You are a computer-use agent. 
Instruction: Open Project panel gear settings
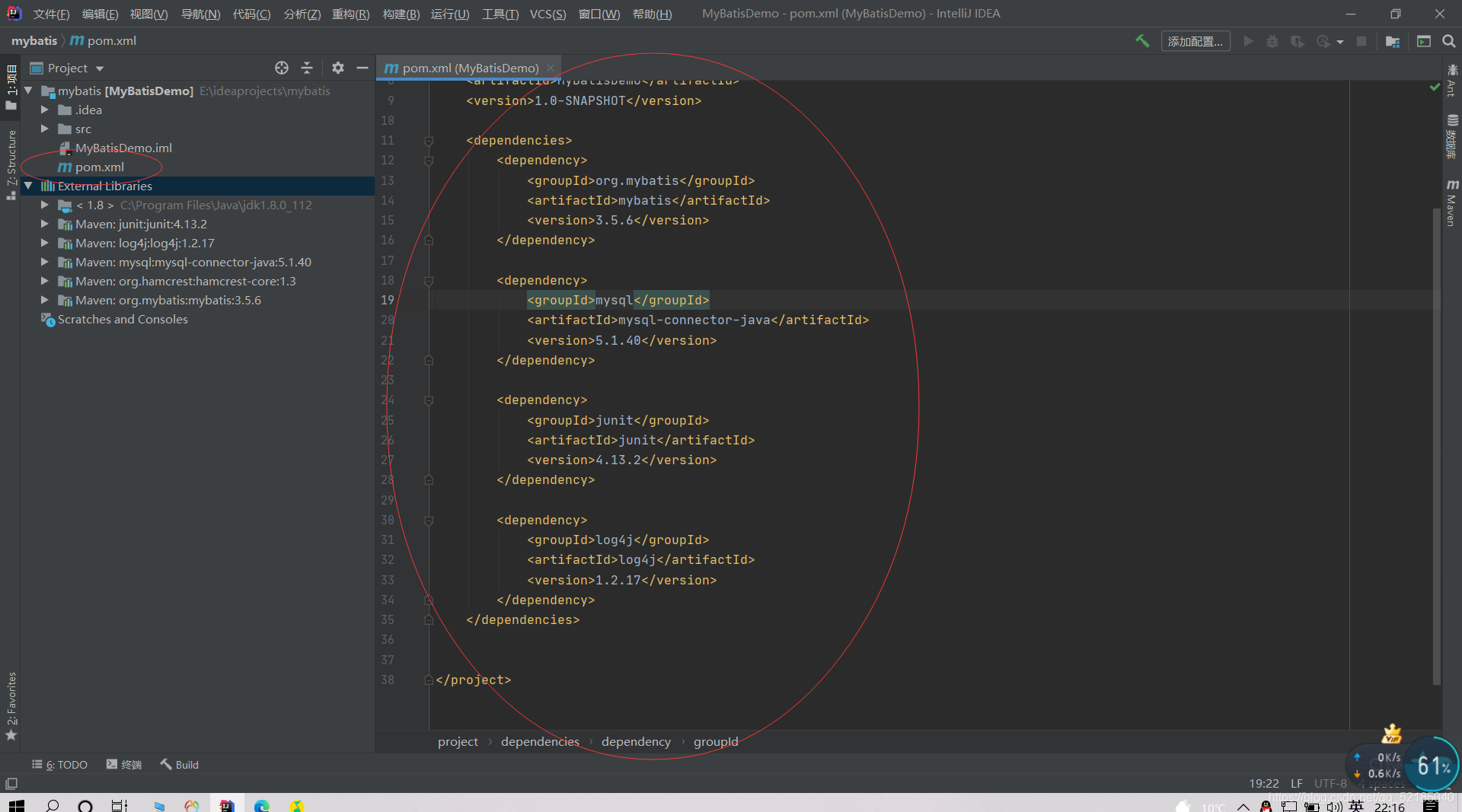[338, 68]
